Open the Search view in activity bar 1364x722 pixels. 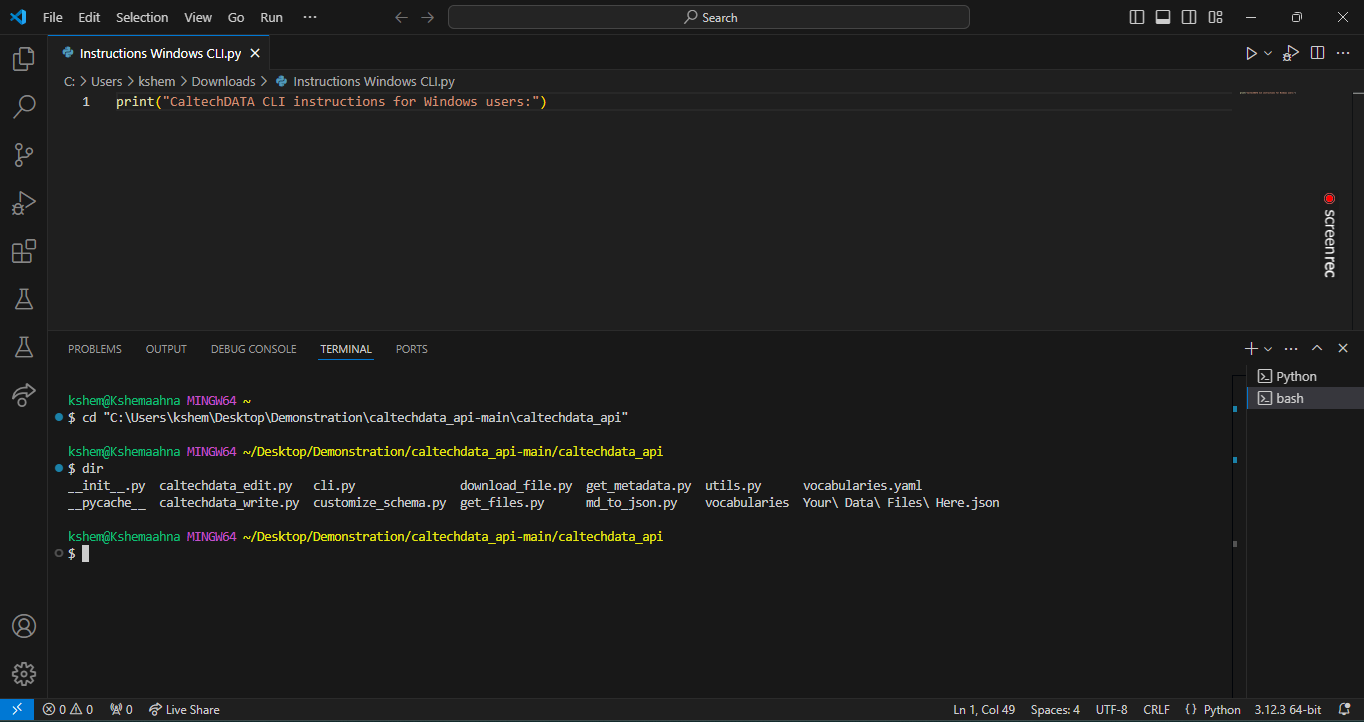[23, 106]
